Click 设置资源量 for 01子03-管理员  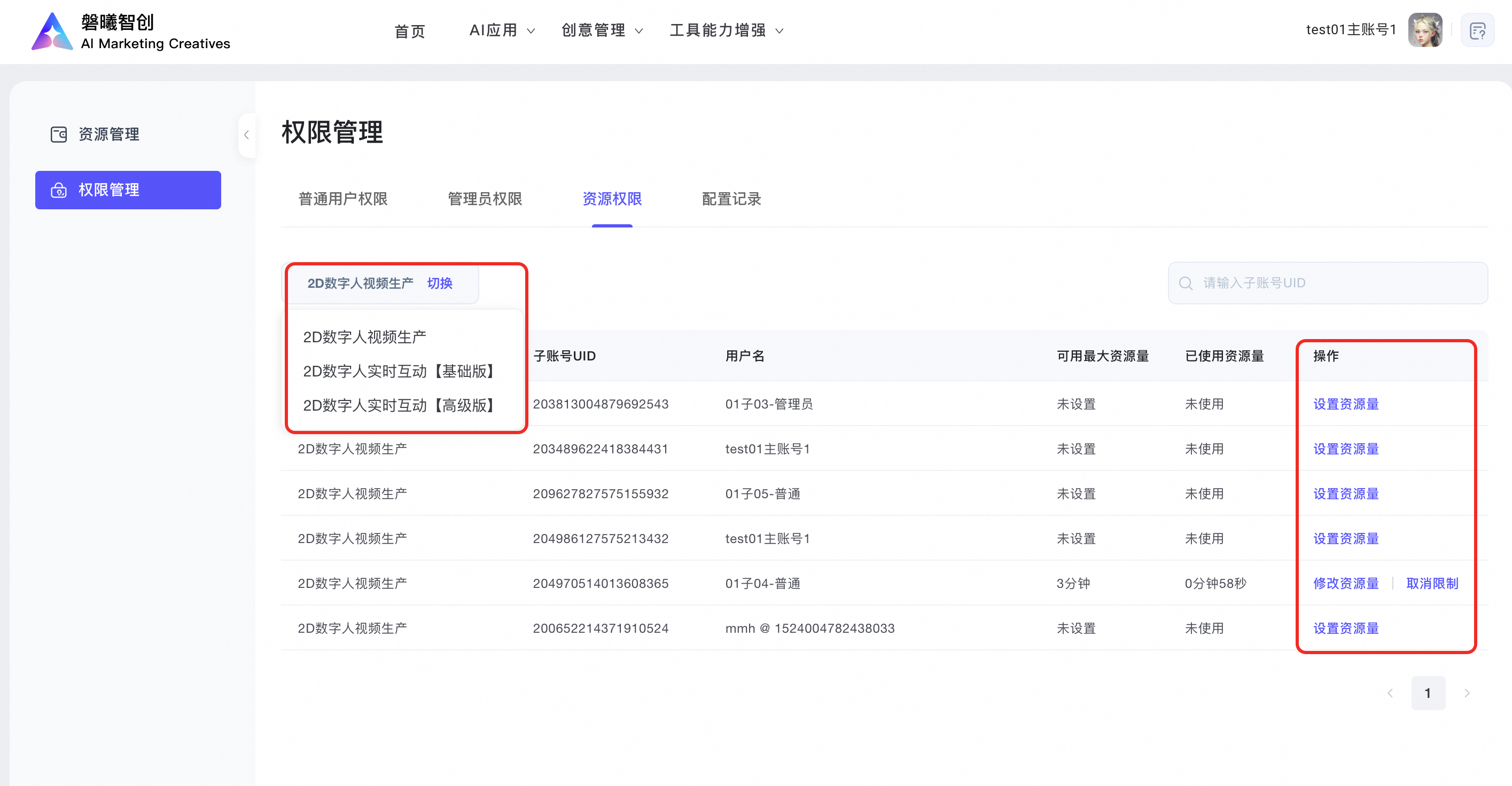1346,404
